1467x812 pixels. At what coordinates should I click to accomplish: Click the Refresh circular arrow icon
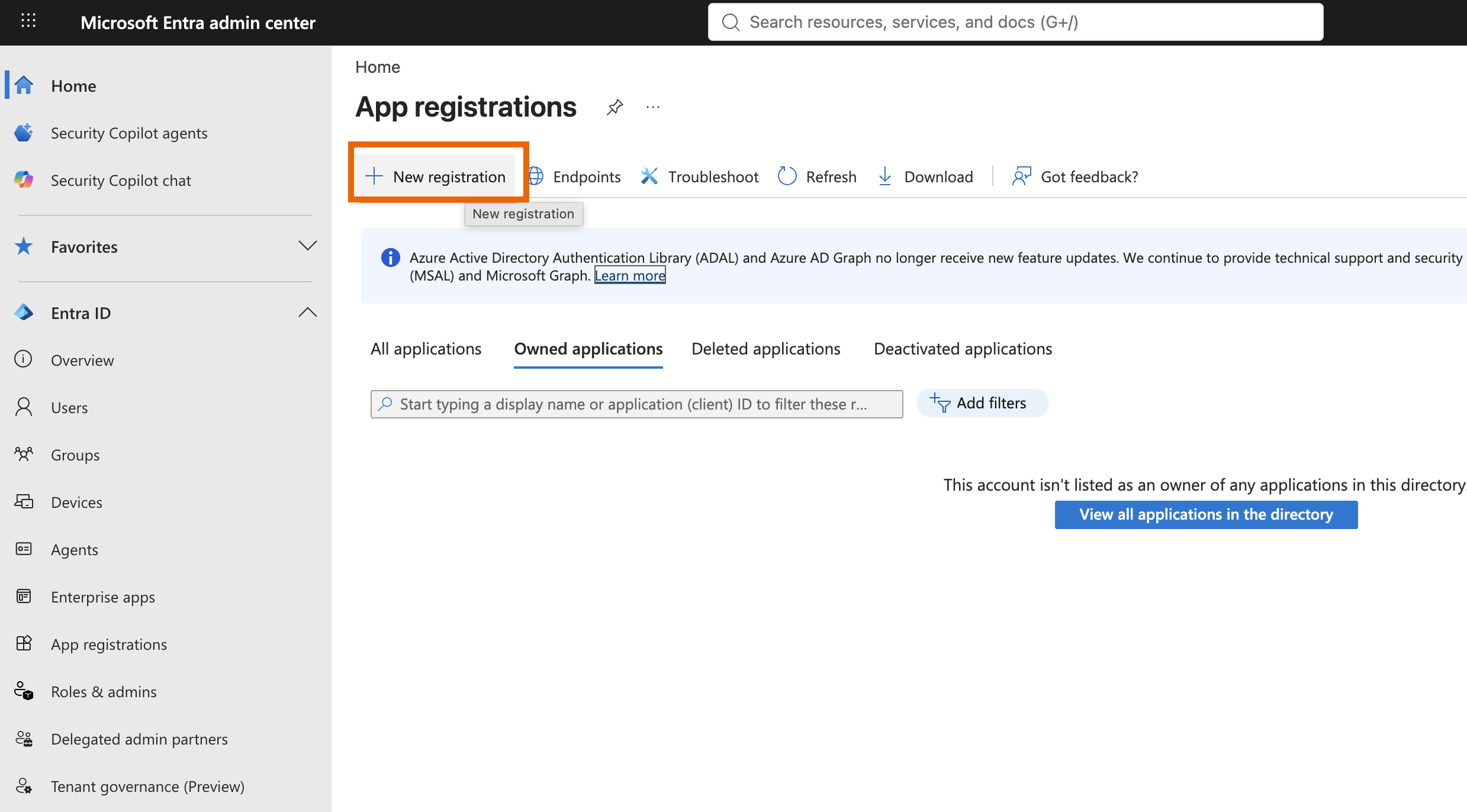pyautogui.click(x=787, y=176)
